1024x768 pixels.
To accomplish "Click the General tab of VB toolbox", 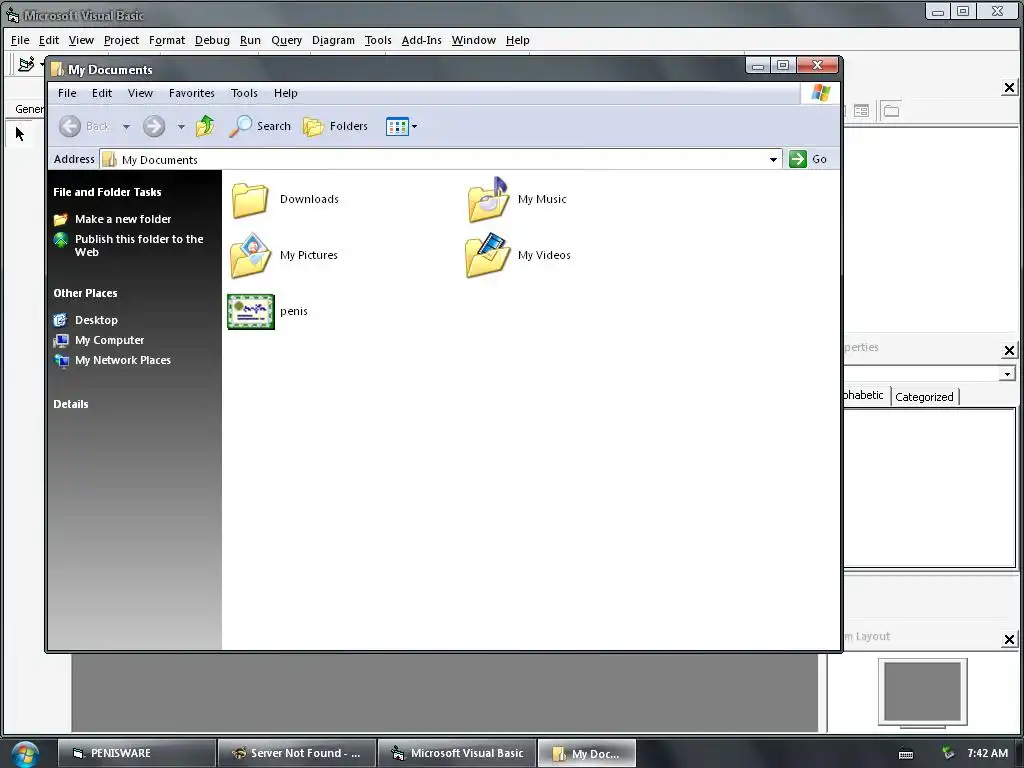I will point(29,109).
